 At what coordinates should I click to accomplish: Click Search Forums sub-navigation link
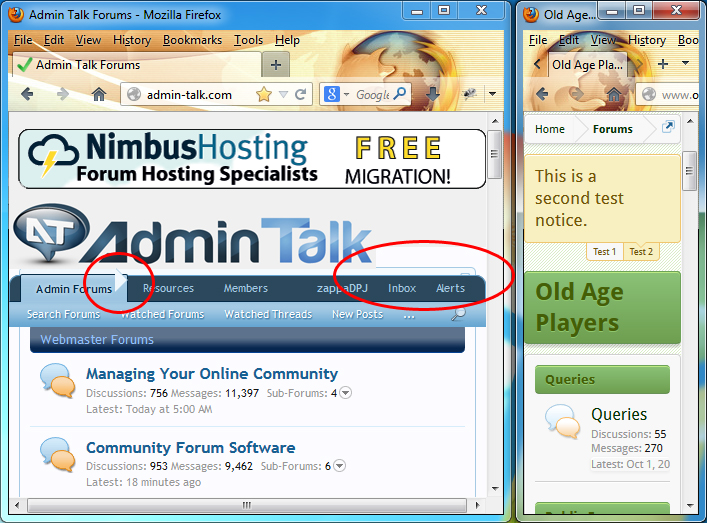63,314
